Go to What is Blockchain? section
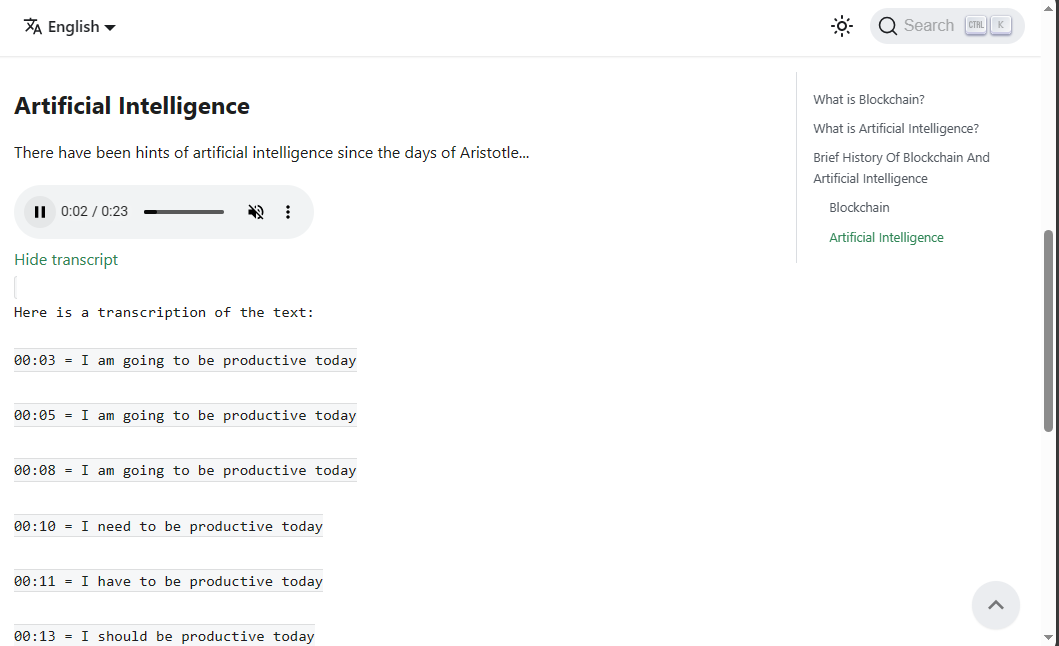The height and width of the screenshot is (646, 1059). [868, 100]
